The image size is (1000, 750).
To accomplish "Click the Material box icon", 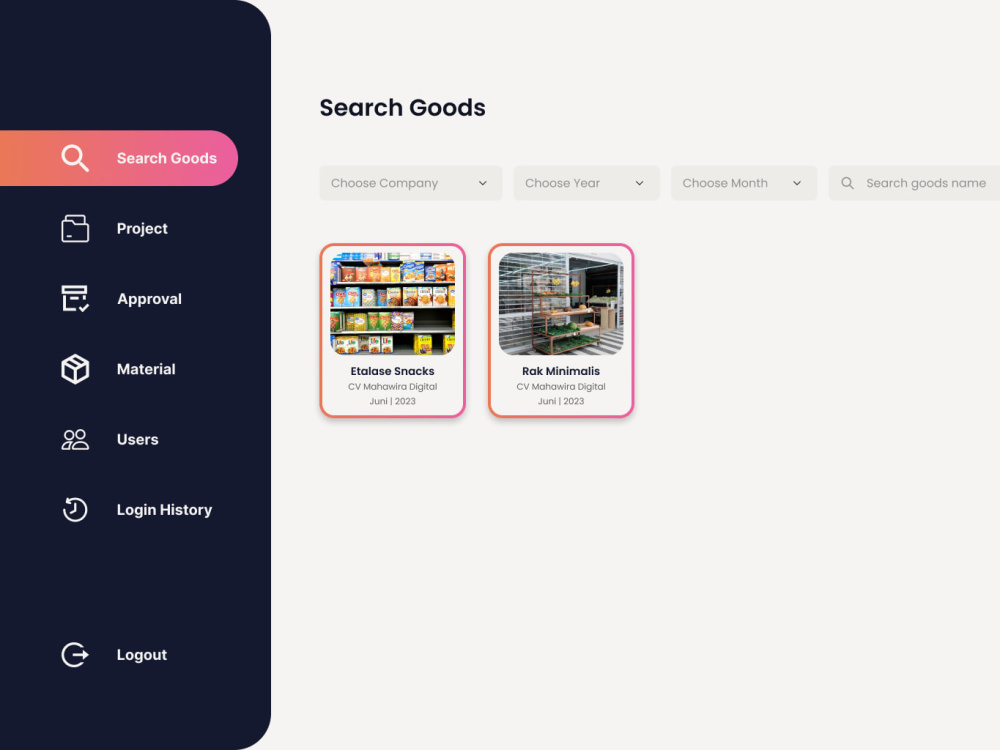I will click(x=75, y=369).
